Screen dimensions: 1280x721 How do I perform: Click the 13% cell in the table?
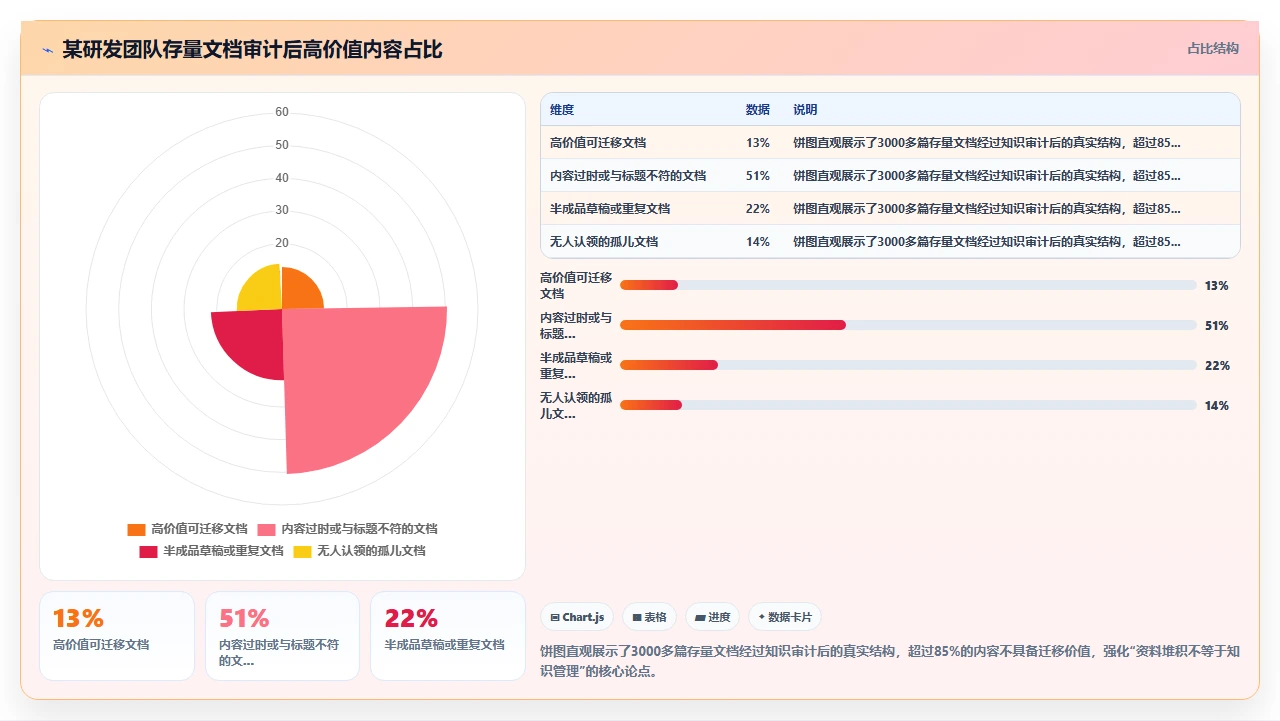(758, 143)
